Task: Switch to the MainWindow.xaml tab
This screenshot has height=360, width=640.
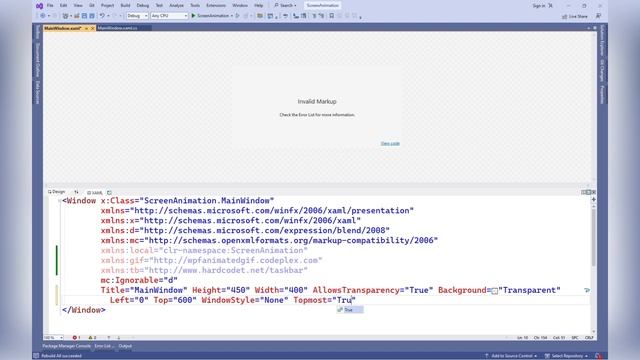Action: click(62, 28)
